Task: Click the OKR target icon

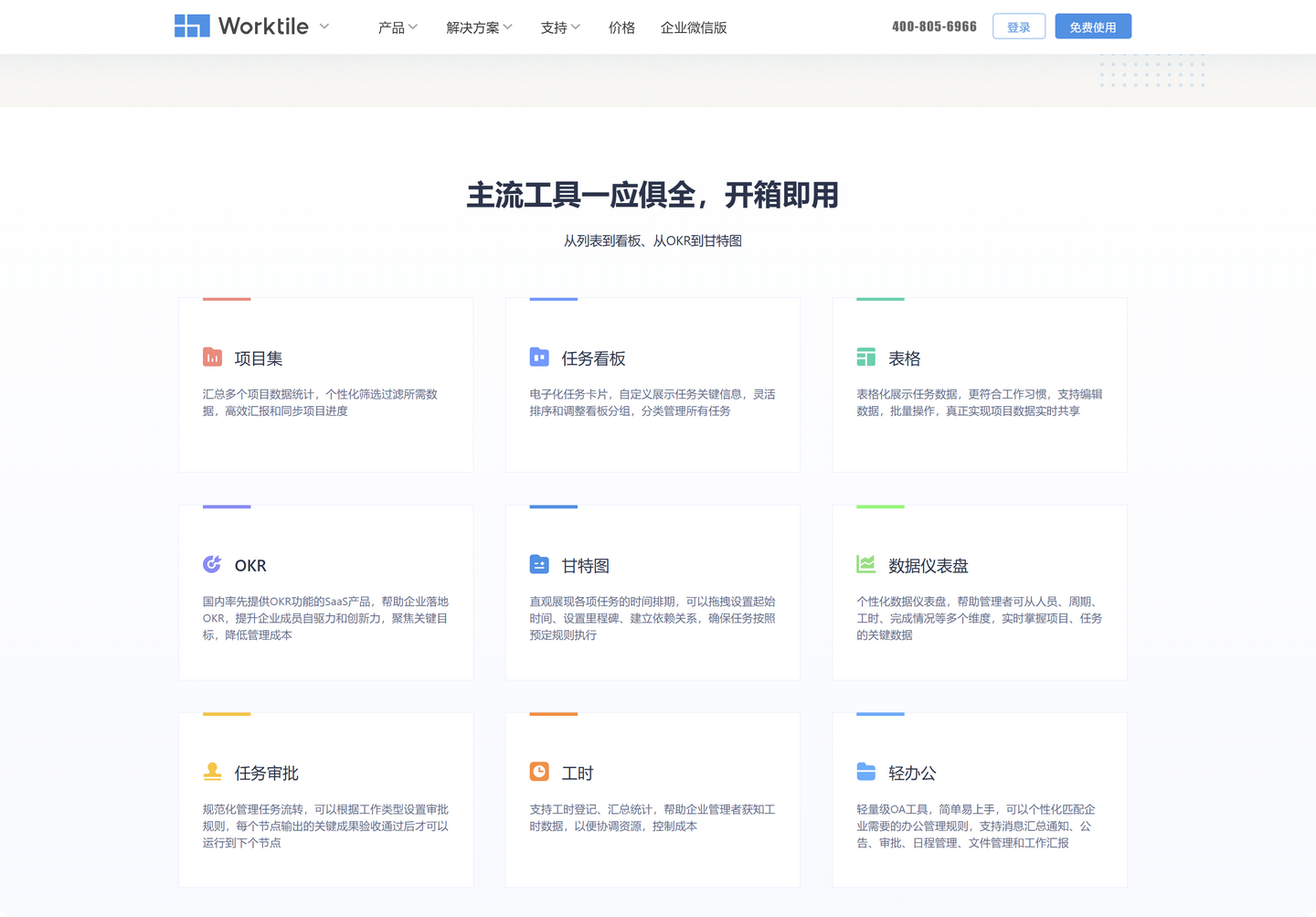Action: [x=212, y=564]
